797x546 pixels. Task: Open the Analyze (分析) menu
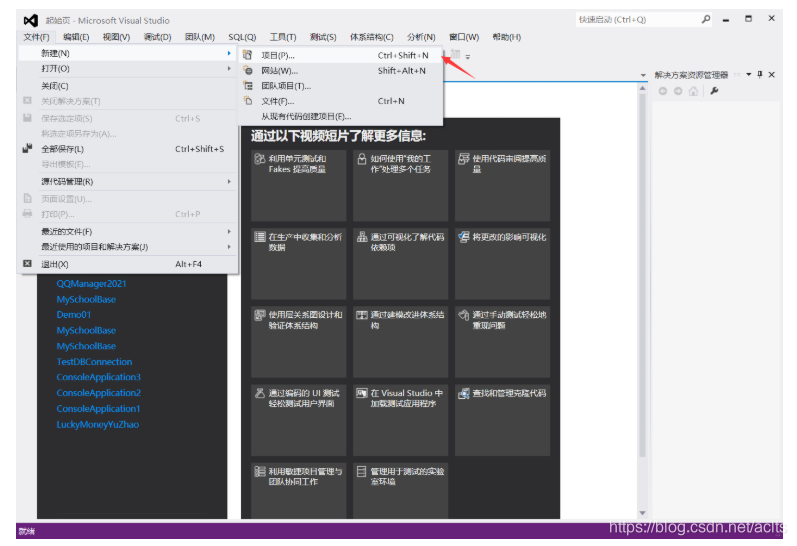tap(421, 37)
